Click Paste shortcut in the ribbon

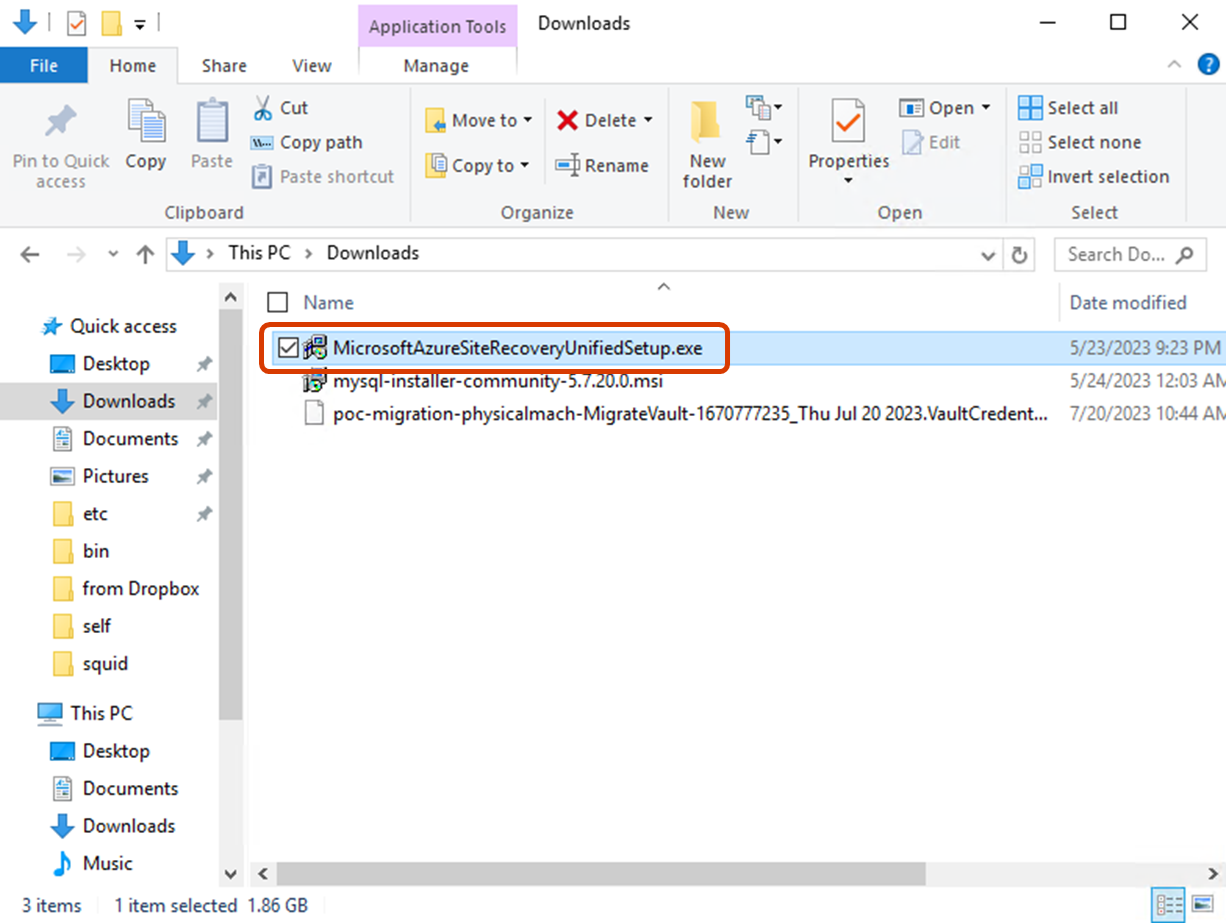[322, 177]
